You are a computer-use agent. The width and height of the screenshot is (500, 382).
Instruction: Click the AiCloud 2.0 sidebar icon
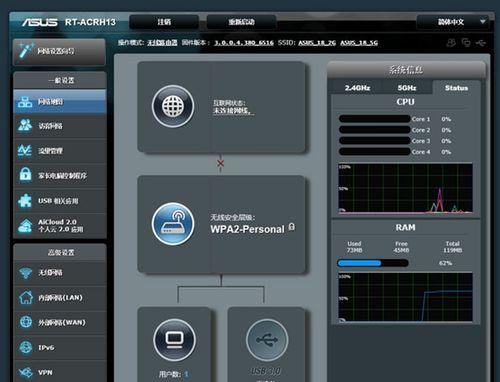point(25,225)
